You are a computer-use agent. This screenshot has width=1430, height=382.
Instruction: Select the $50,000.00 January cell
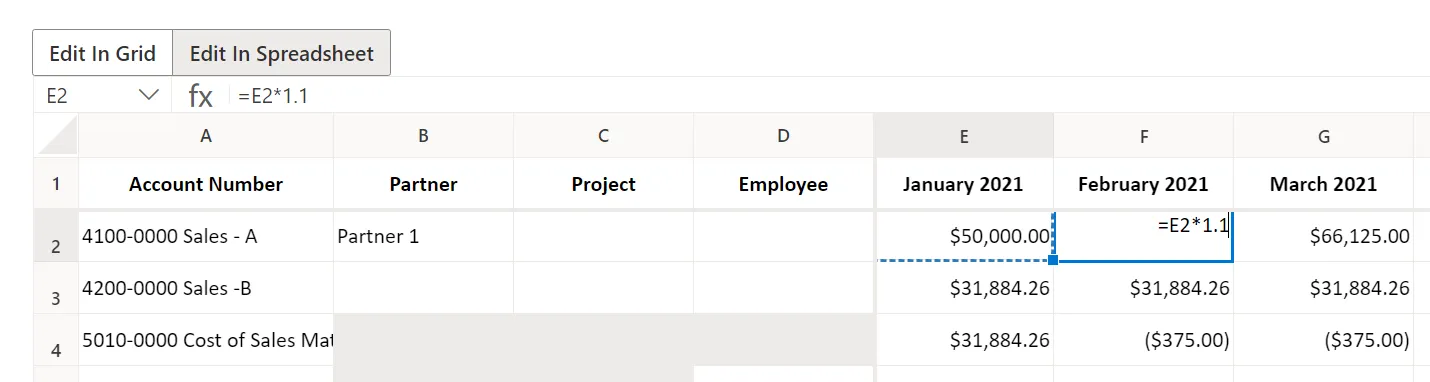click(964, 236)
